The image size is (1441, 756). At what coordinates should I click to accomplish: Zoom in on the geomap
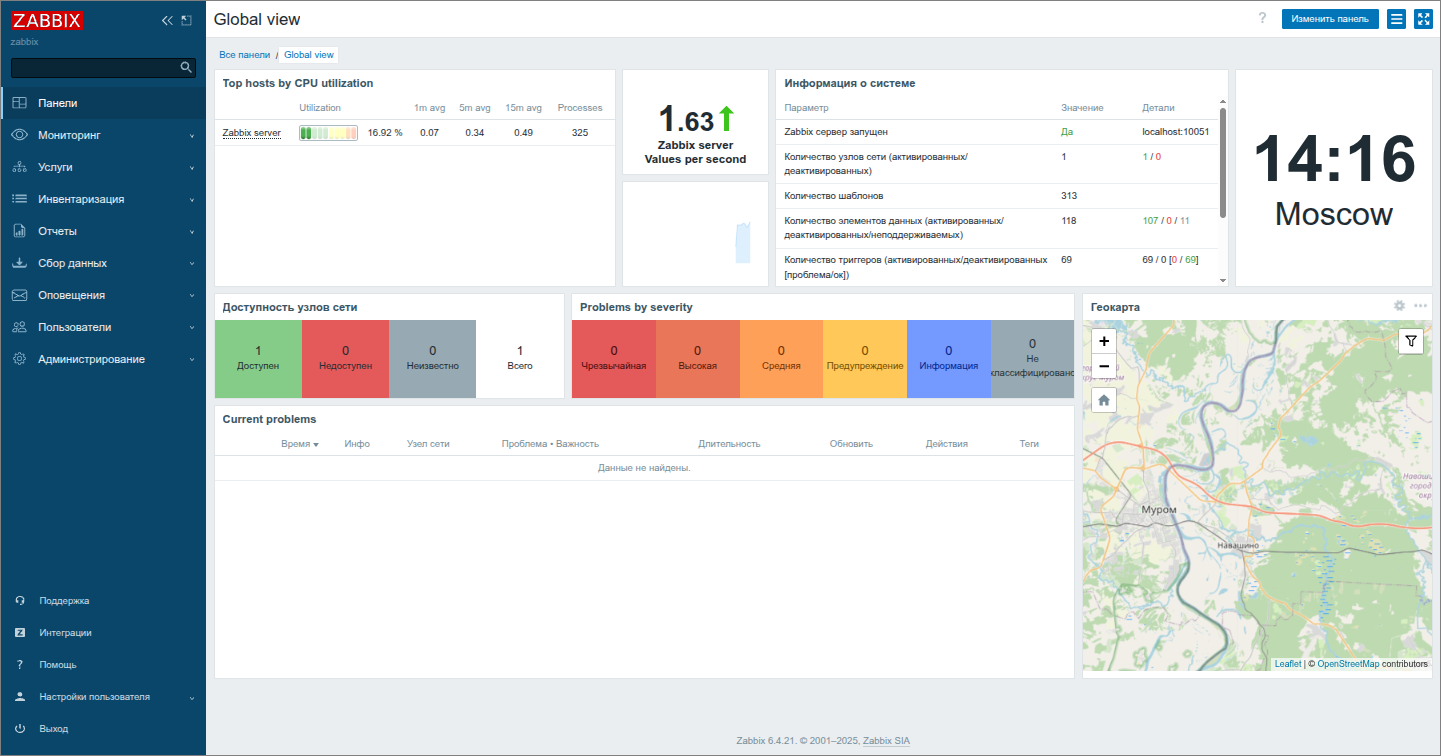[x=1104, y=341]
